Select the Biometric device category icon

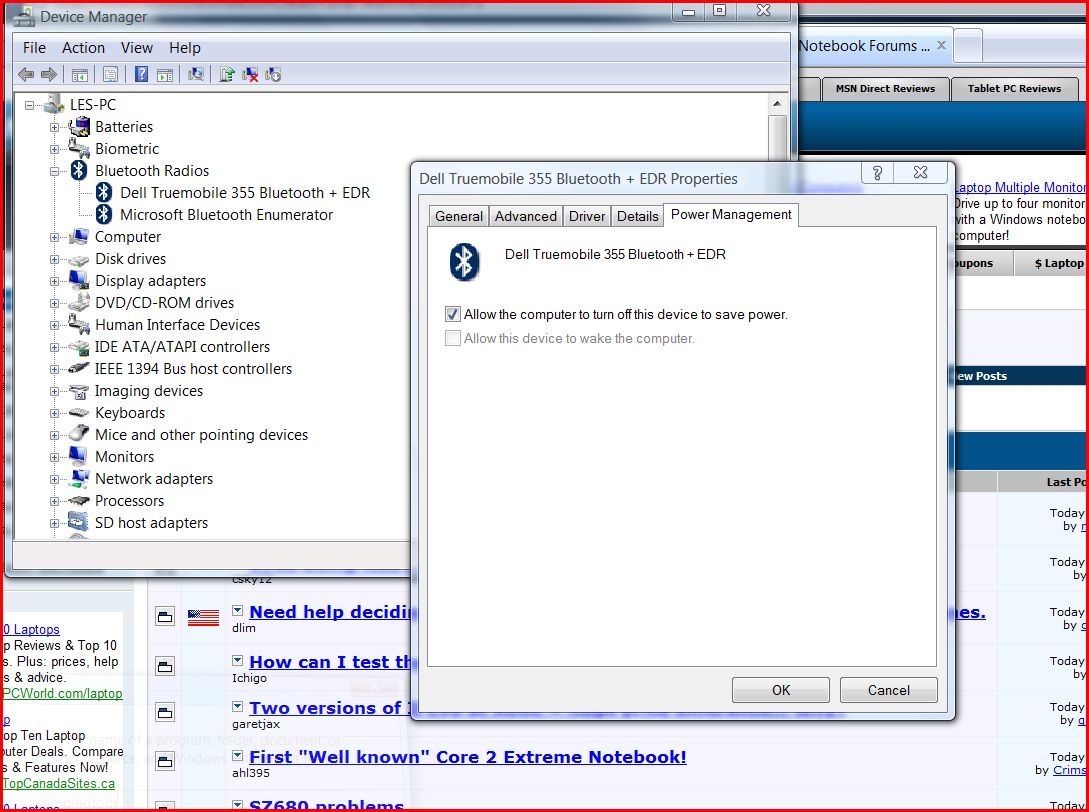tap(79, 148)
